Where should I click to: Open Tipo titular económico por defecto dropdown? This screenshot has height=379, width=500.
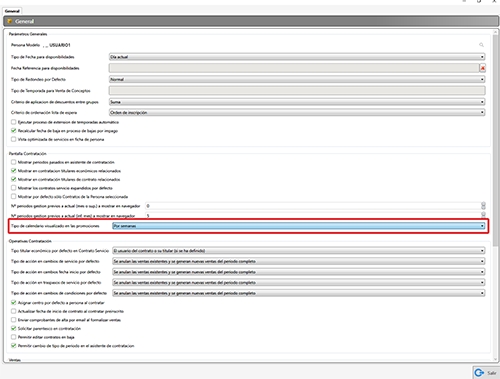(299, 251)
